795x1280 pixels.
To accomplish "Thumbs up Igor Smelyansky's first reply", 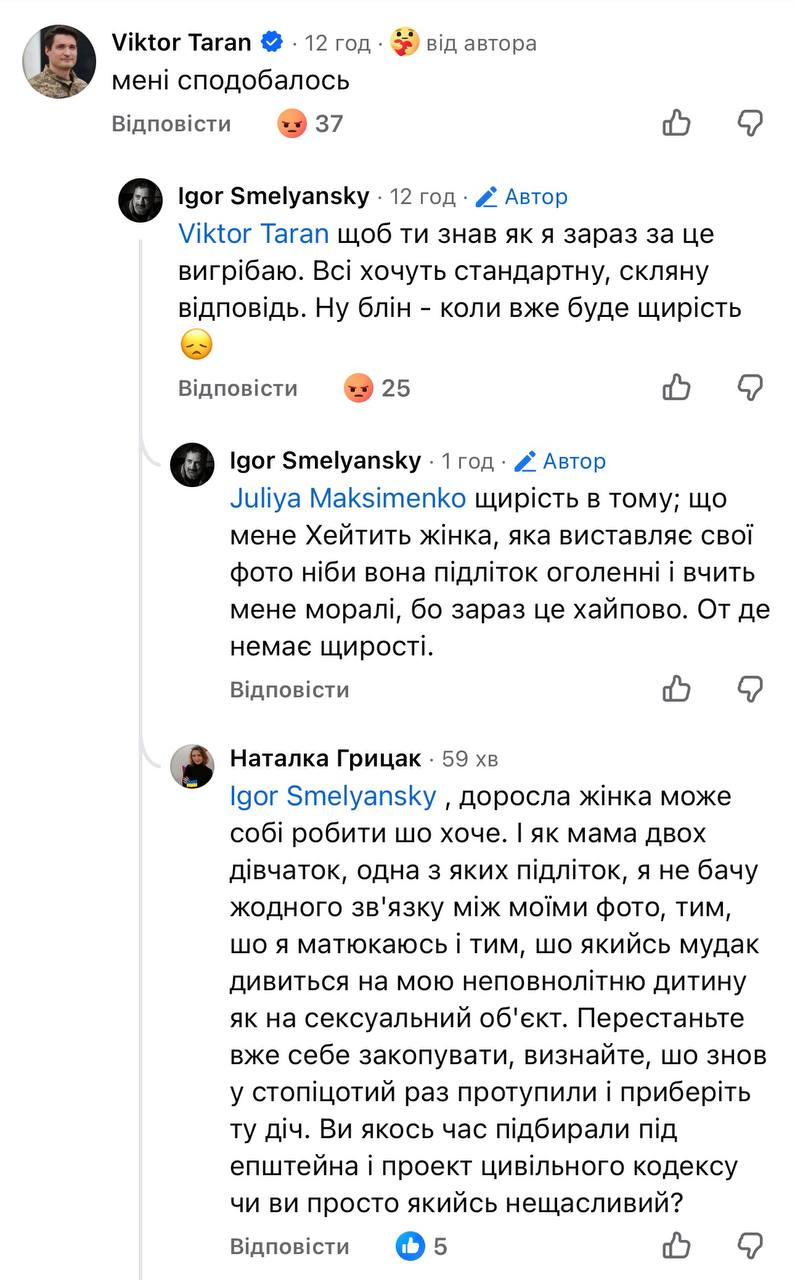I will [x=677, y=387].
